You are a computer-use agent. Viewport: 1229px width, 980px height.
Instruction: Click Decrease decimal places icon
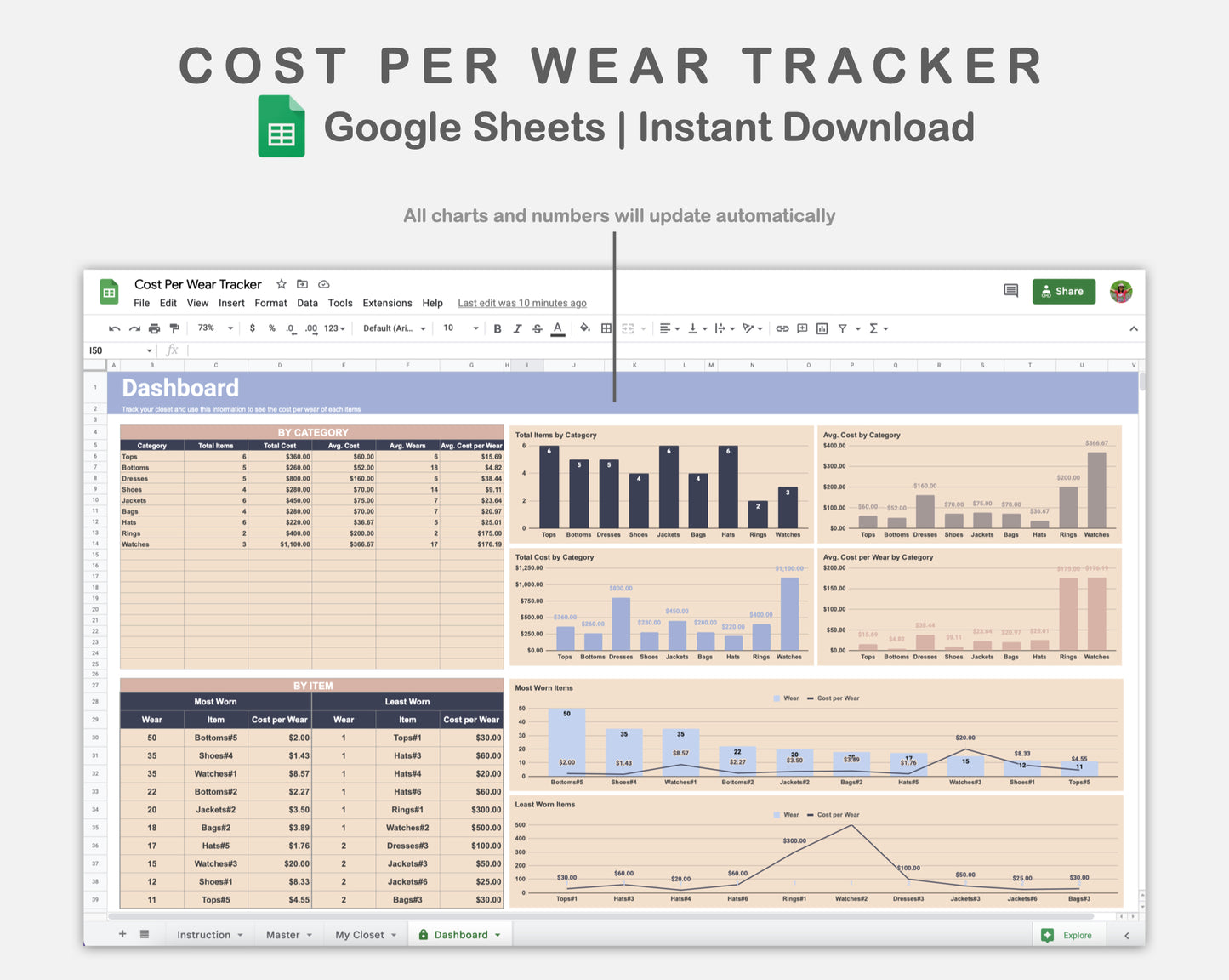(x=291, y=328)
